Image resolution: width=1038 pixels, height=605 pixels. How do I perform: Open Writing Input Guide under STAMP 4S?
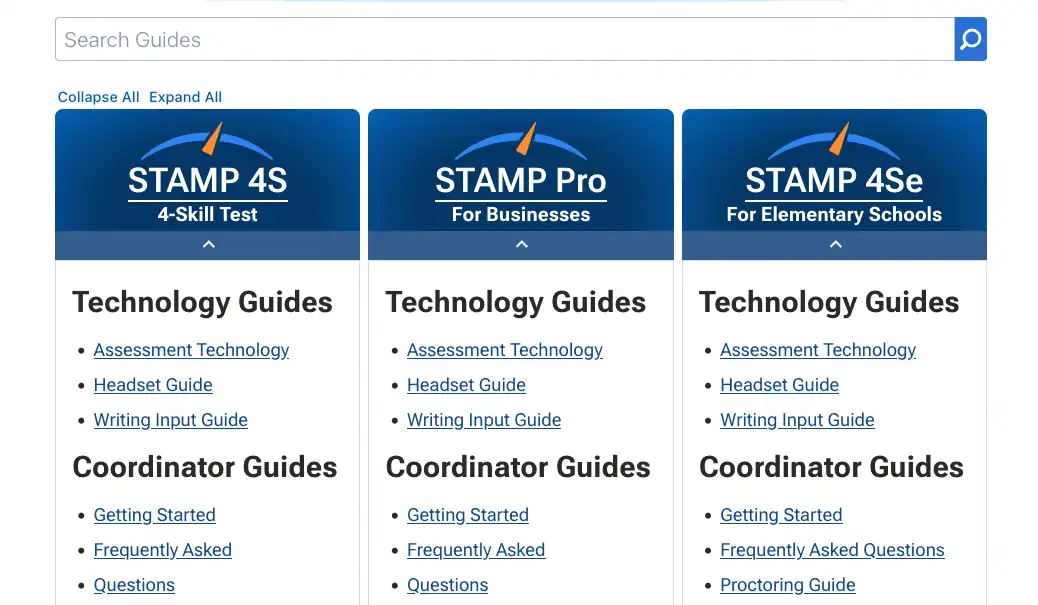170,420
